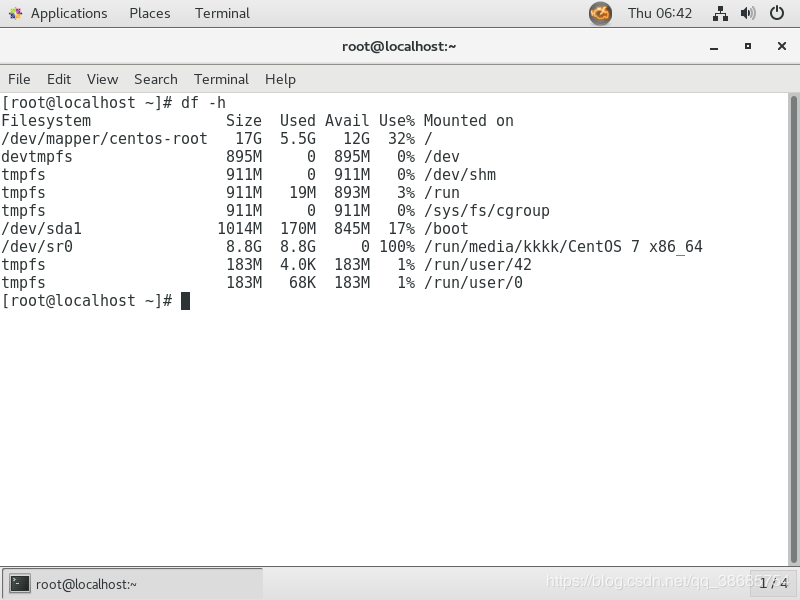This screenshot has height=600, width=800.
Task: Open the Terminal menu in top panel
Action: (222, 13)
